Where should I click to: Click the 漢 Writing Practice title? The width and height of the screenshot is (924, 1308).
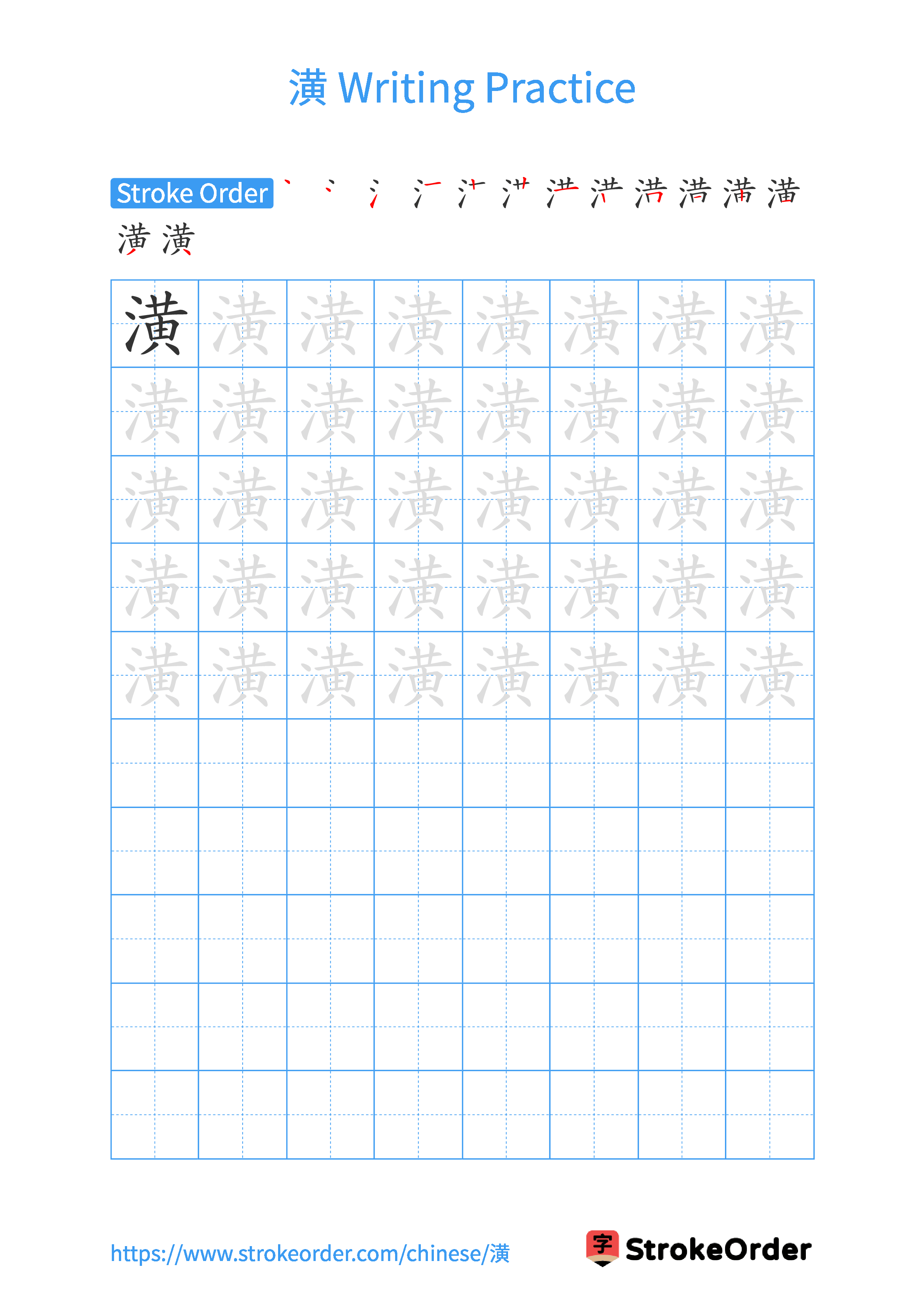coord(462,64)
